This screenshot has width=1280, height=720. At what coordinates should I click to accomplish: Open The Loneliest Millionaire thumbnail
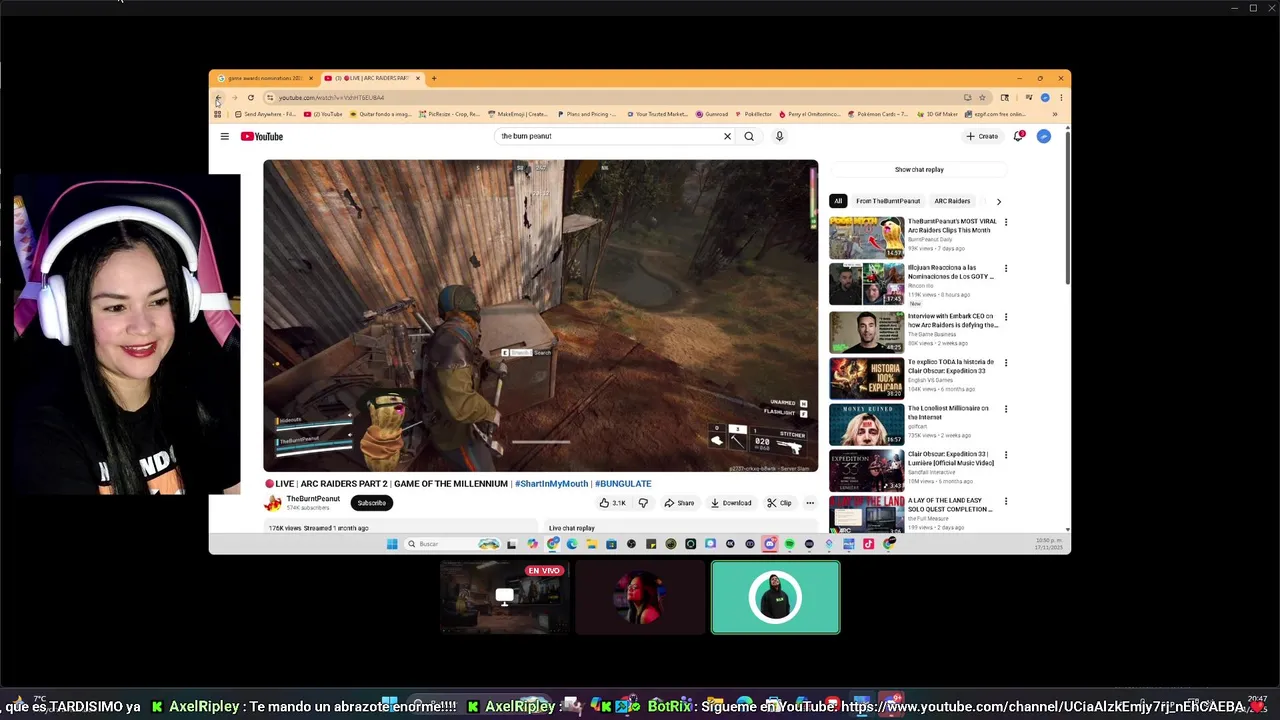[866, 424]
